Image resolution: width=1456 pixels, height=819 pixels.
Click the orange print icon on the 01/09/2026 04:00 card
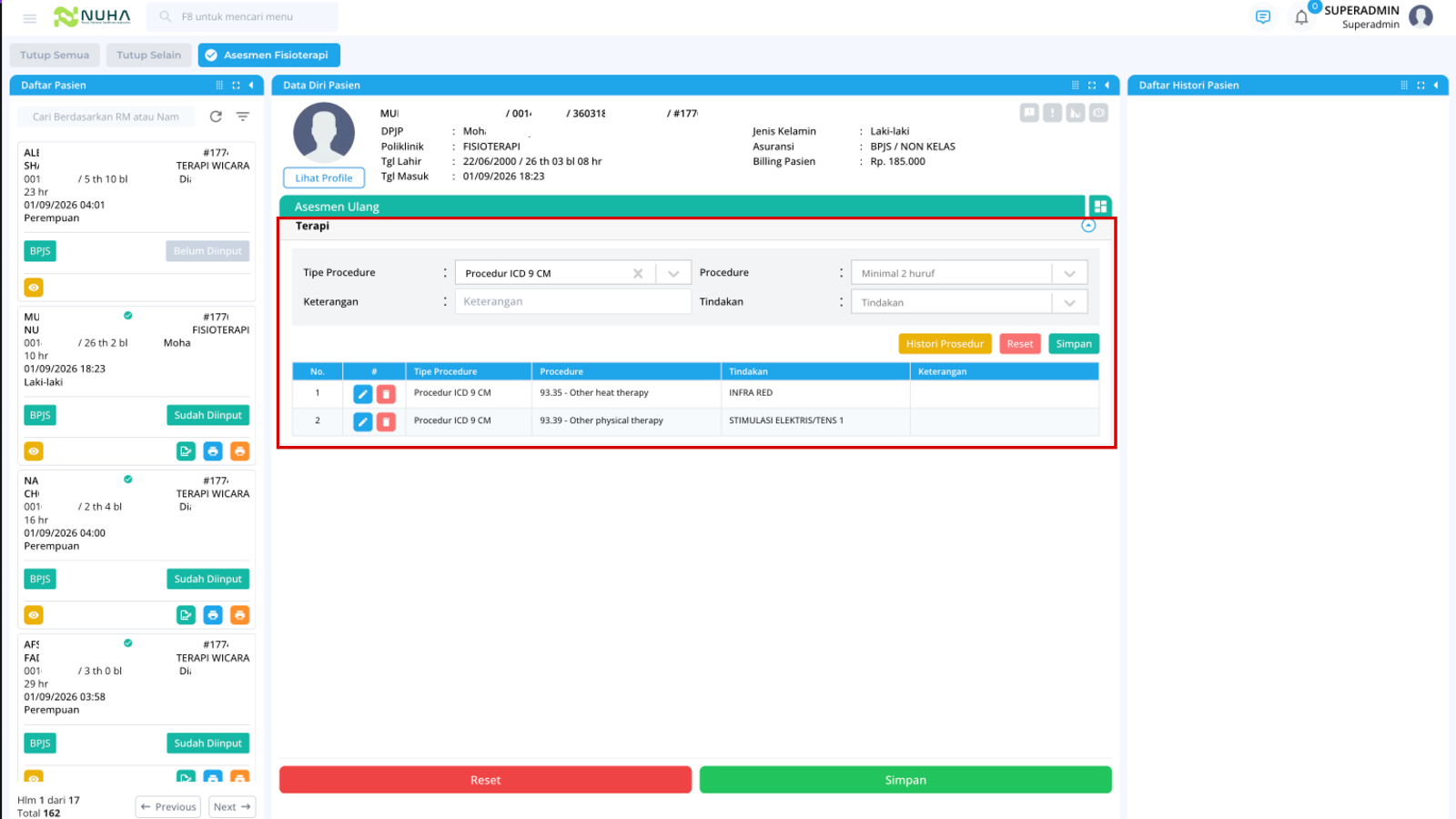[x=239, y=615]
